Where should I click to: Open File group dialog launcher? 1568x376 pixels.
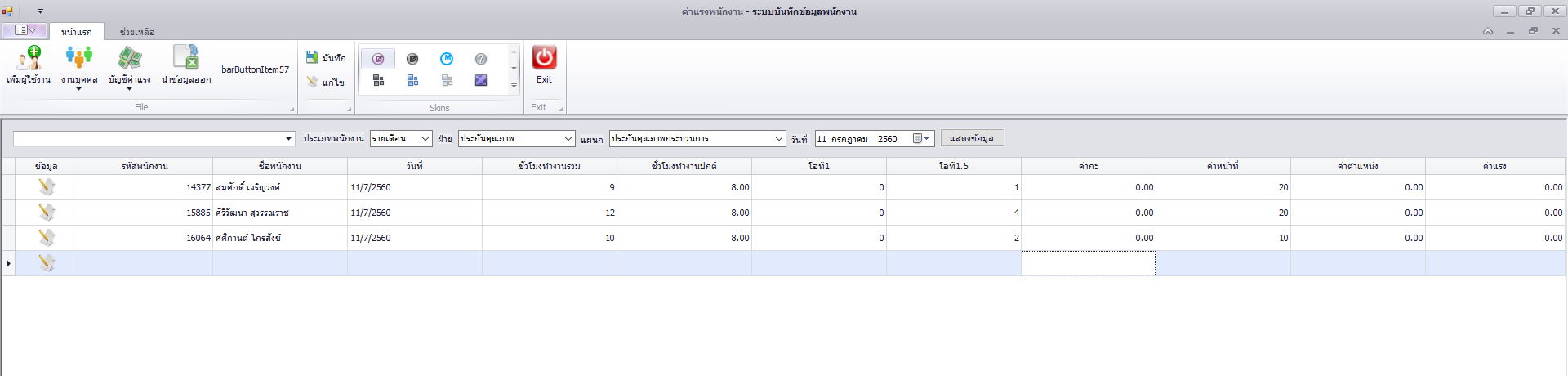(x=292, y=109)
